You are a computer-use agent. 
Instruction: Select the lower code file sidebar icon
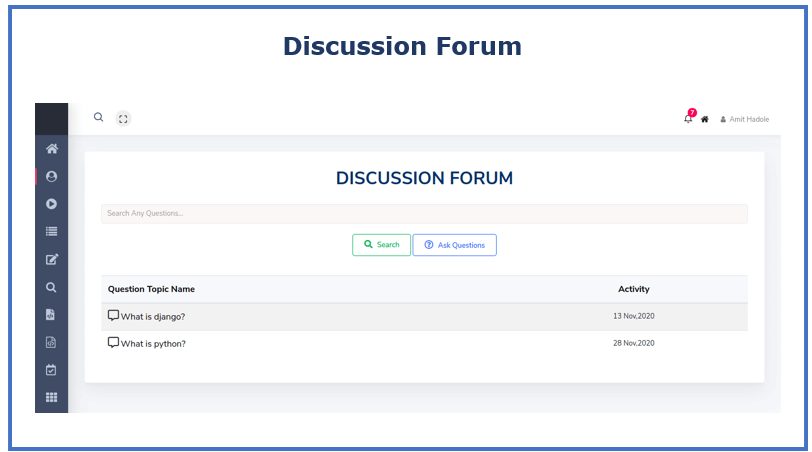point(51,342)
